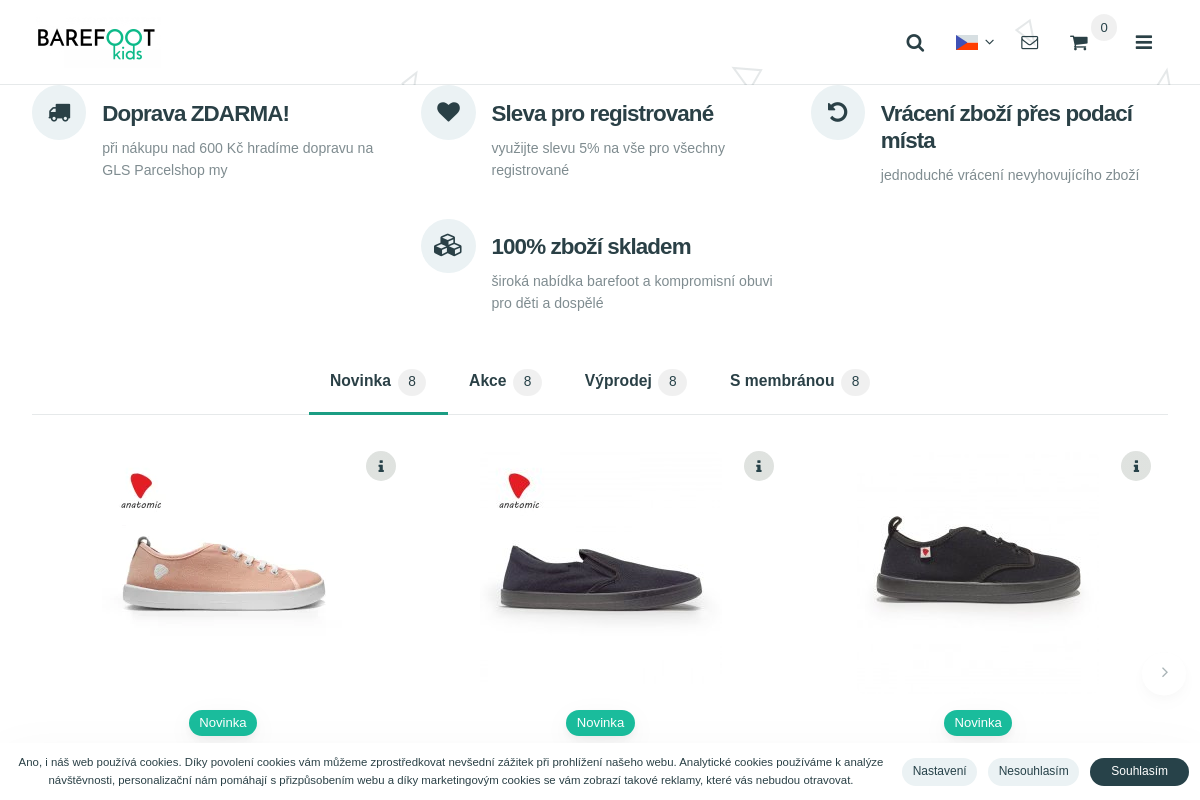
Task: Click the envelope contact icon
Action: (1029, 42)
